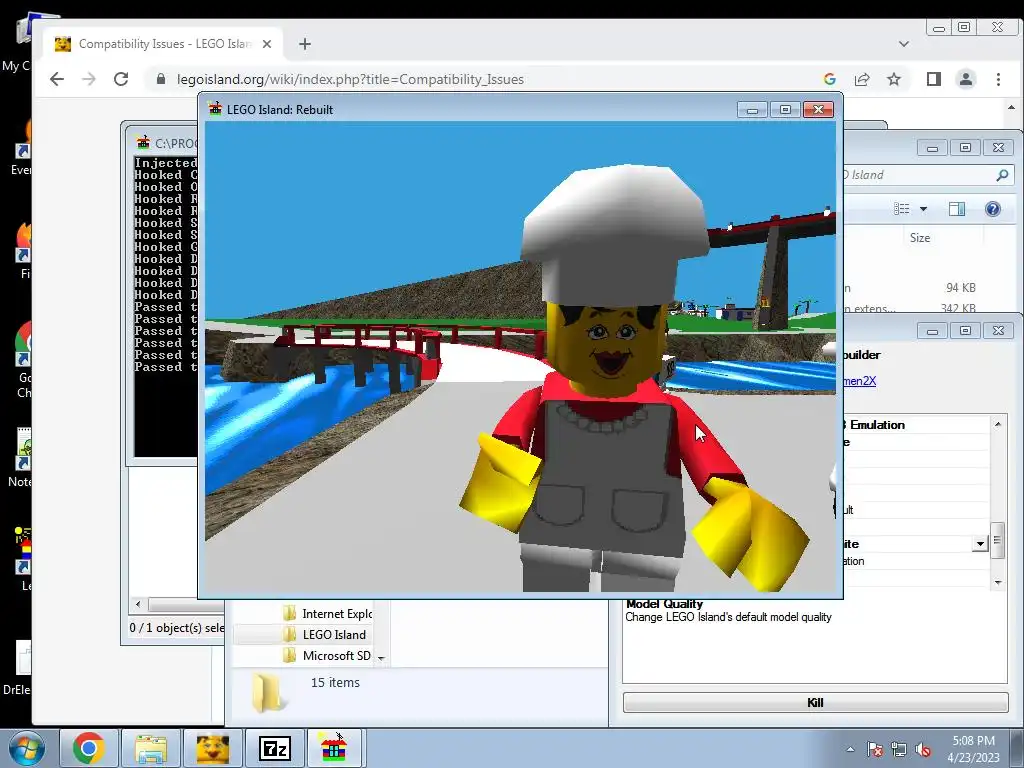
Task: Open Explorer view options dropdown arrow
Action: [923, 209]
